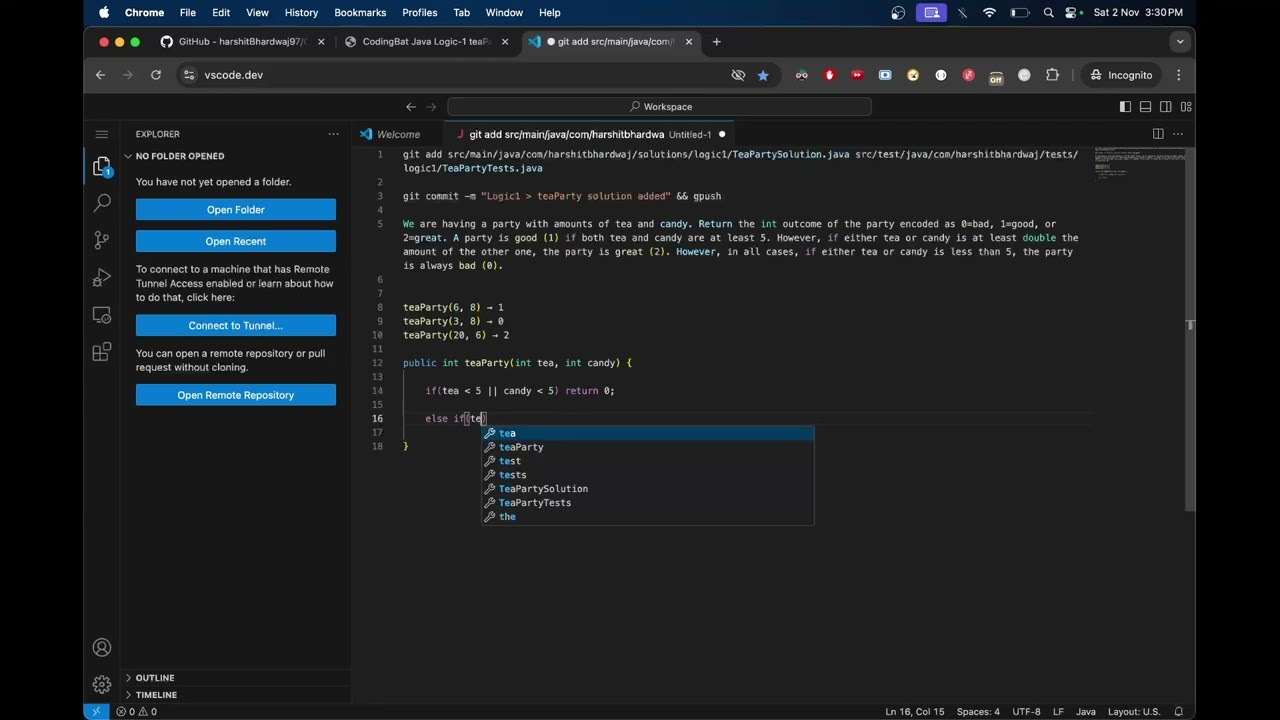
Task: Open the Run and Debug view
Action: pyautogui.click(x=101, y=278)
